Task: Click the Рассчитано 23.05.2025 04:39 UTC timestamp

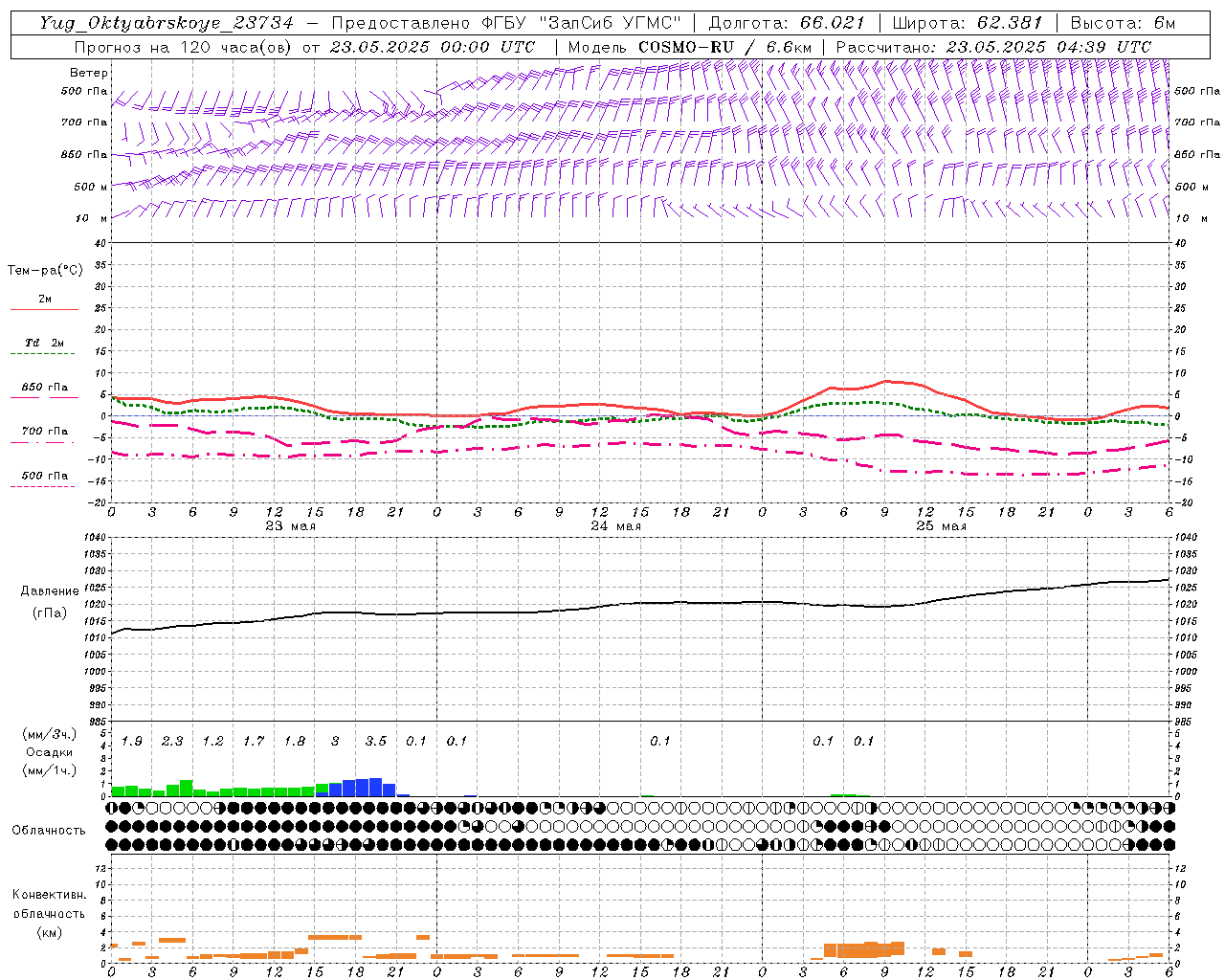Action: coord(993,47)
